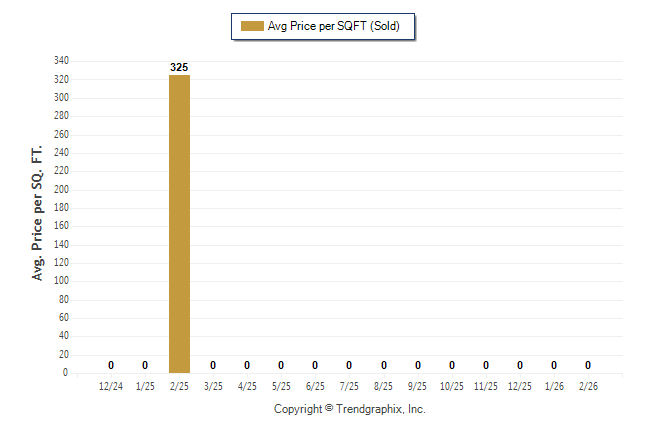Select the 200 y-axis tick label
646x434 pixels.
61,189
